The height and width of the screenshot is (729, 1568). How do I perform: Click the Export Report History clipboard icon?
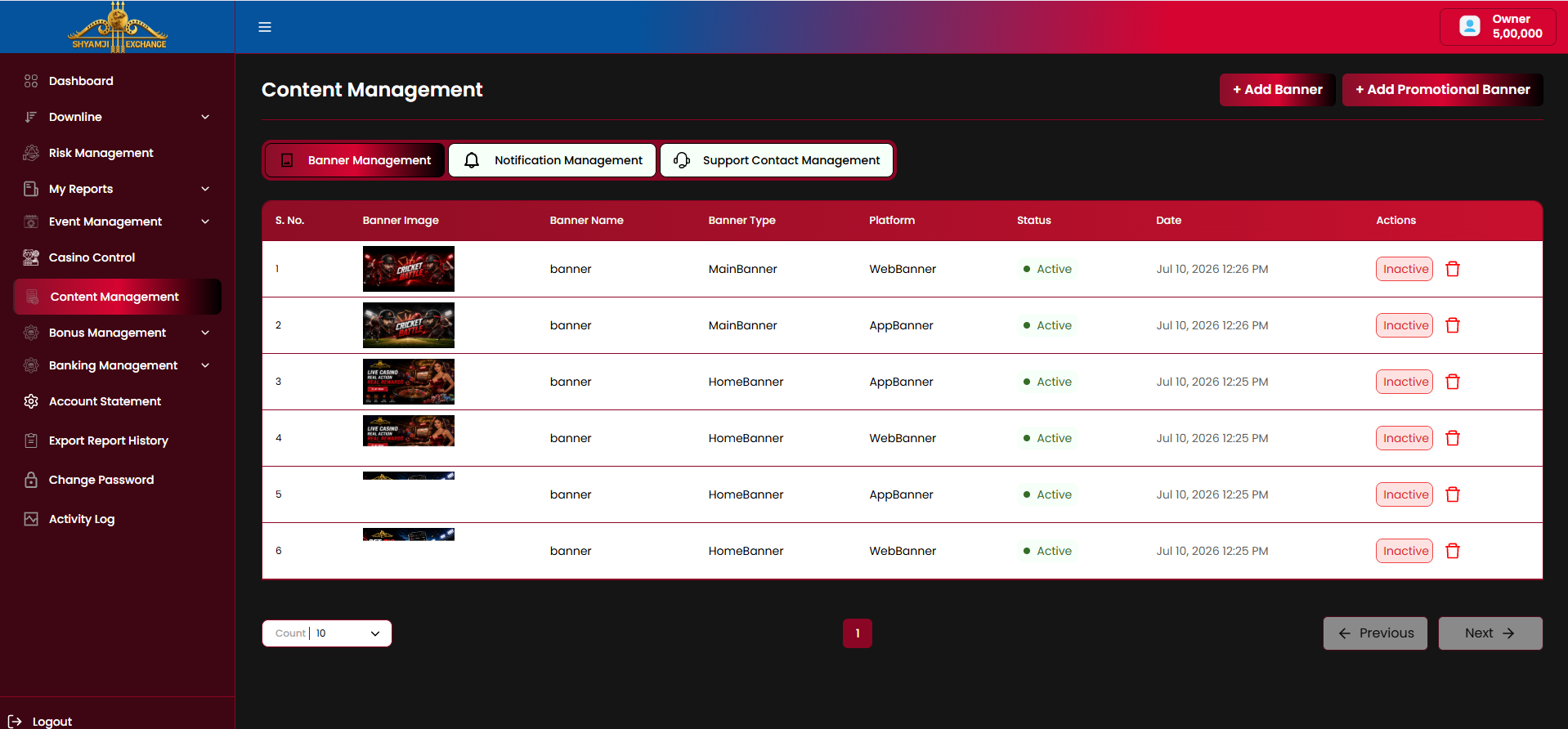[x=31, y=441]
